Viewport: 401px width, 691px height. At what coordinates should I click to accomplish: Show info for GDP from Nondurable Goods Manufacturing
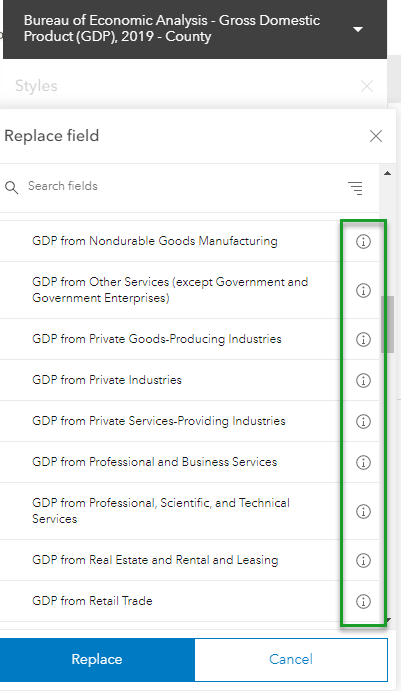click(363, 241)
